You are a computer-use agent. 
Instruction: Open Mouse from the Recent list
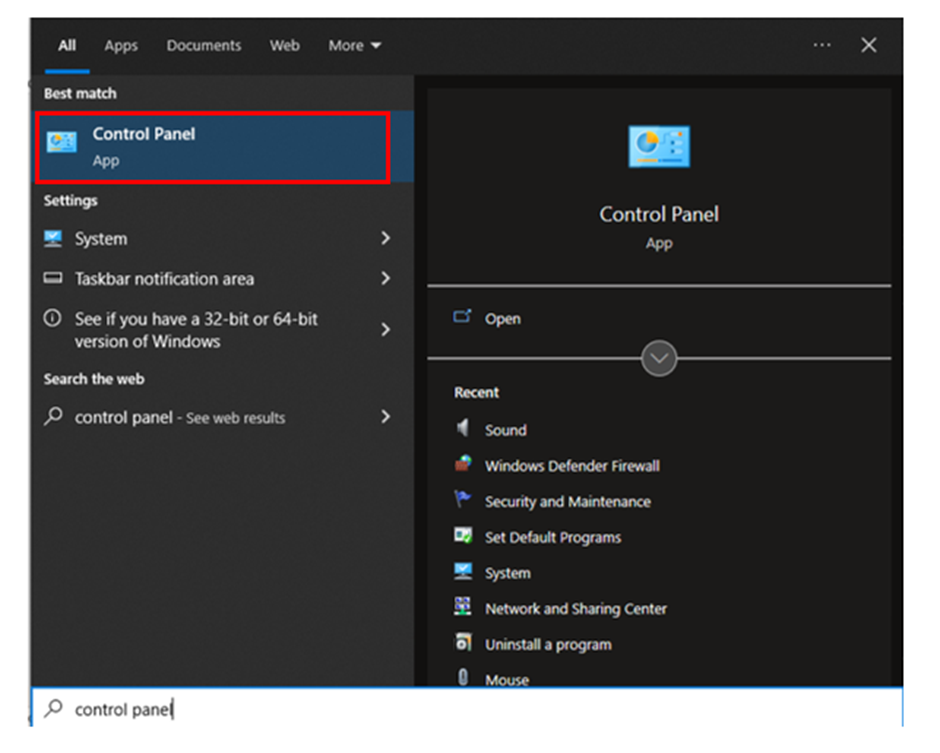(x=507, y=680)
